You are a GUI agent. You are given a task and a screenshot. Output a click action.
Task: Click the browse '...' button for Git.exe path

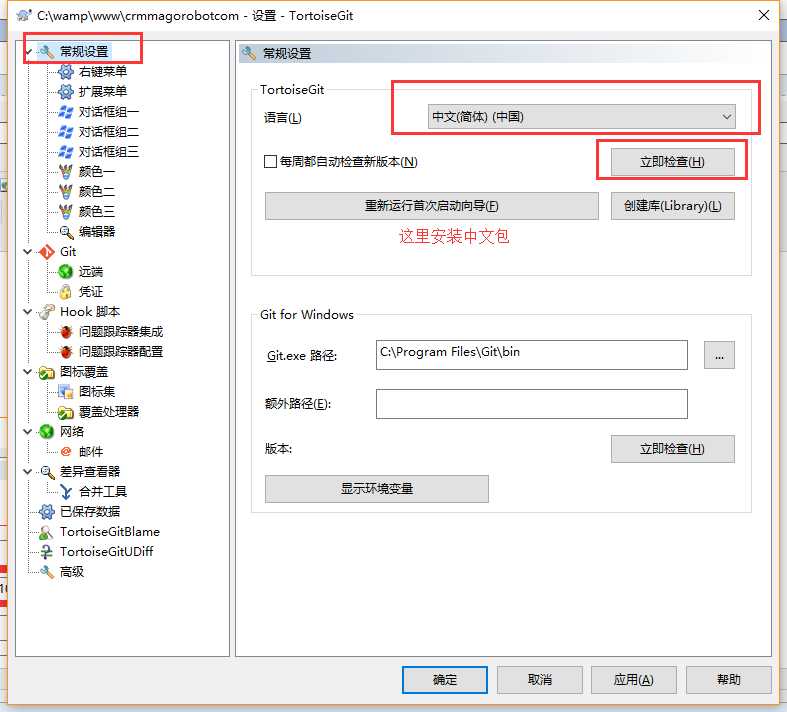point(719,355)
